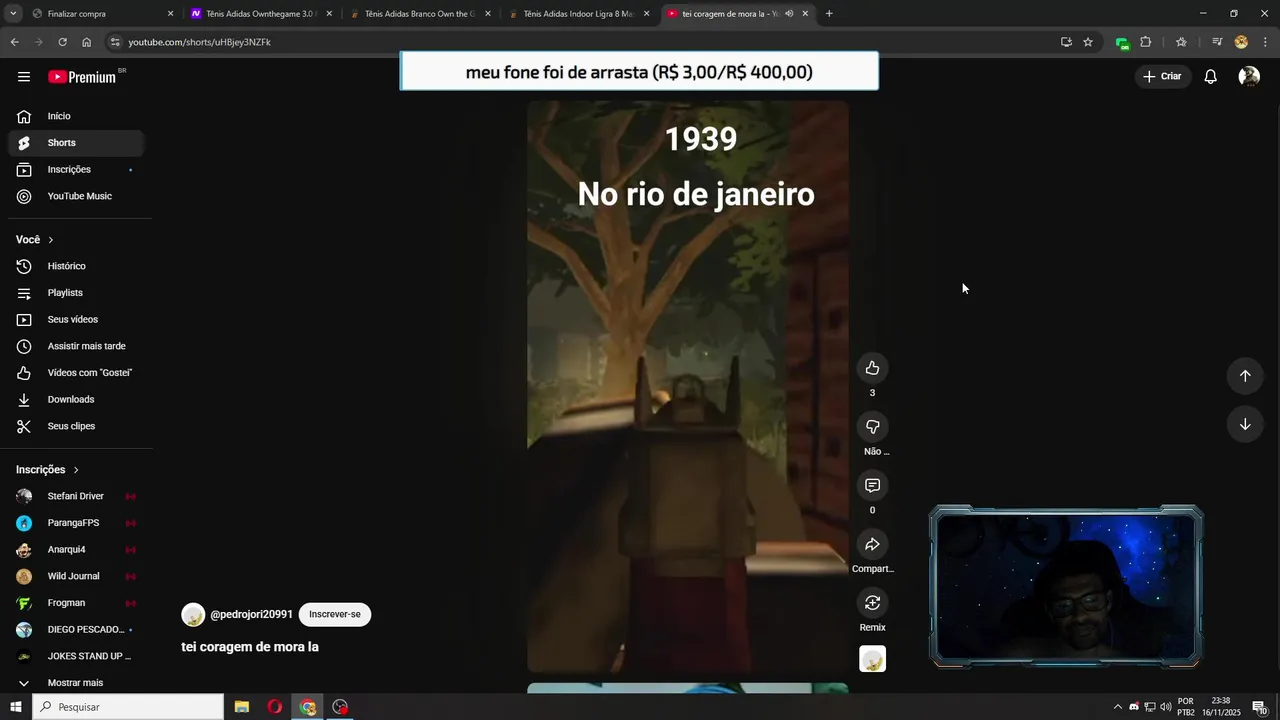Open the @pedrojori20991 channel link
1280x720 pixels.
(x=251, y=614)
